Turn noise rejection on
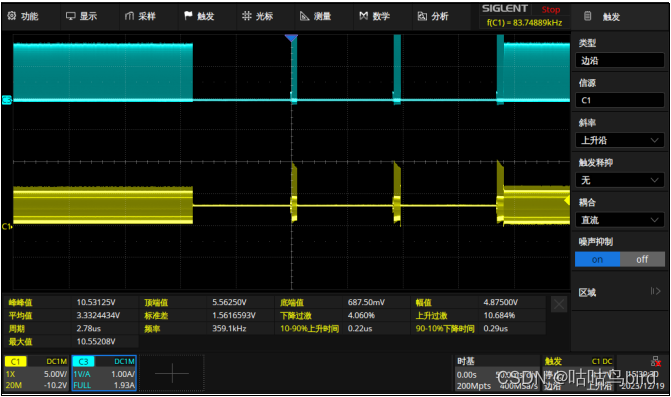The image size is (671, 397). [597, 259]
